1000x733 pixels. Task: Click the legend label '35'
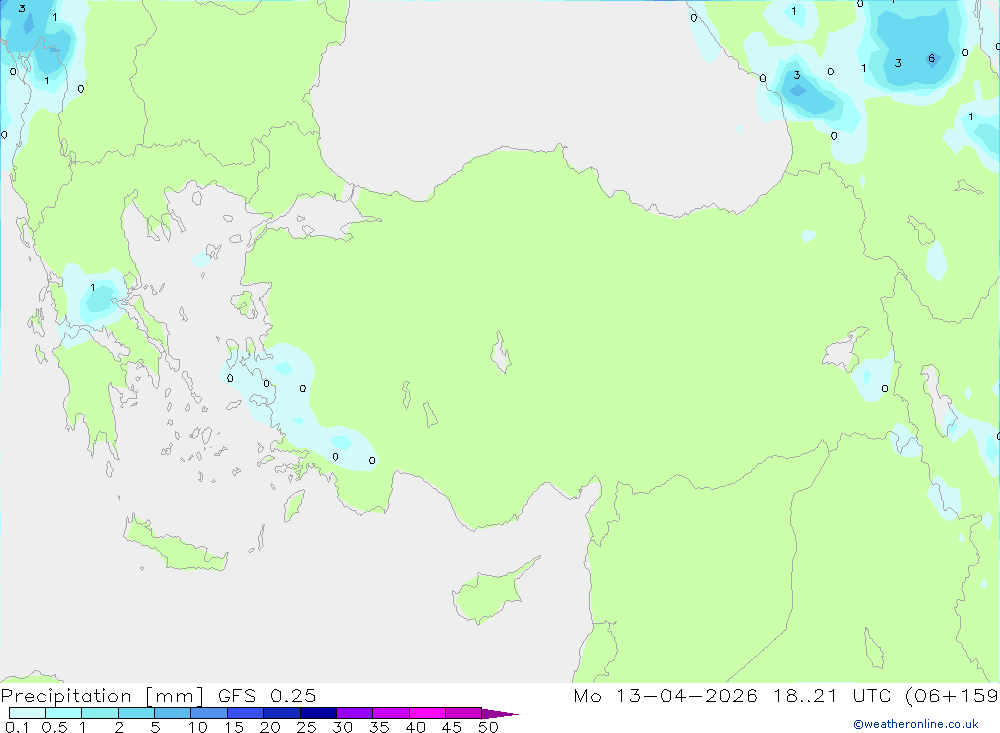click(379, 727)
